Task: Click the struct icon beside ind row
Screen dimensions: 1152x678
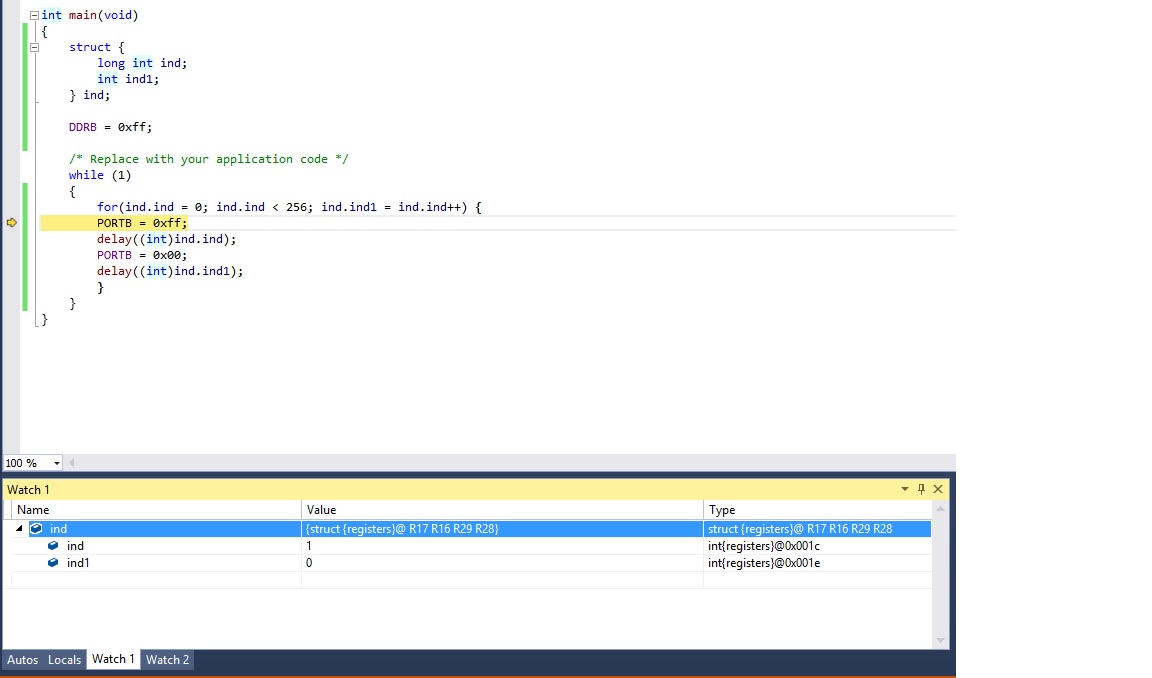Action: pos(36,528)
